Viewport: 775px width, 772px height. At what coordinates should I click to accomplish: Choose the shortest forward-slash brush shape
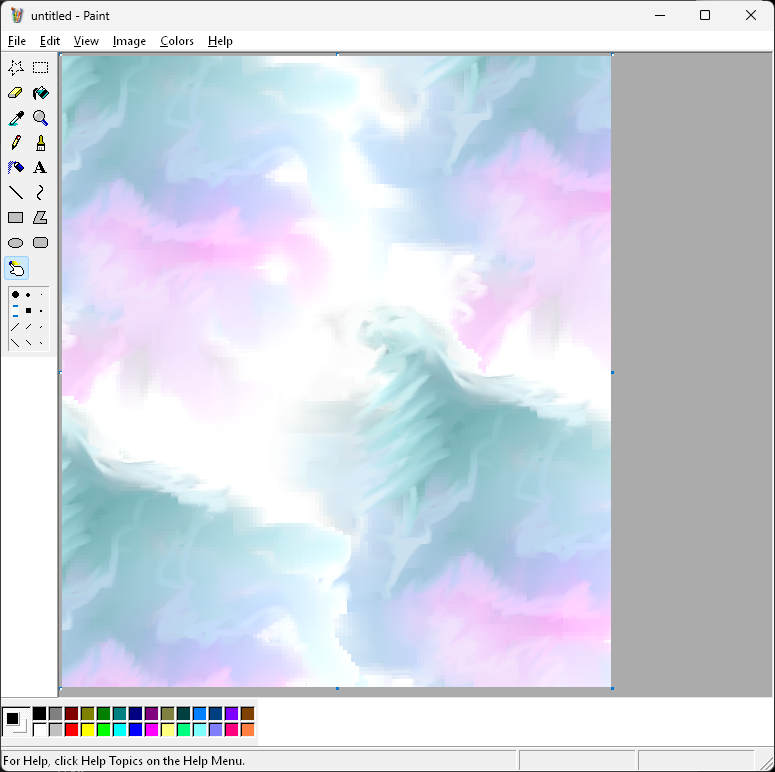41,327
